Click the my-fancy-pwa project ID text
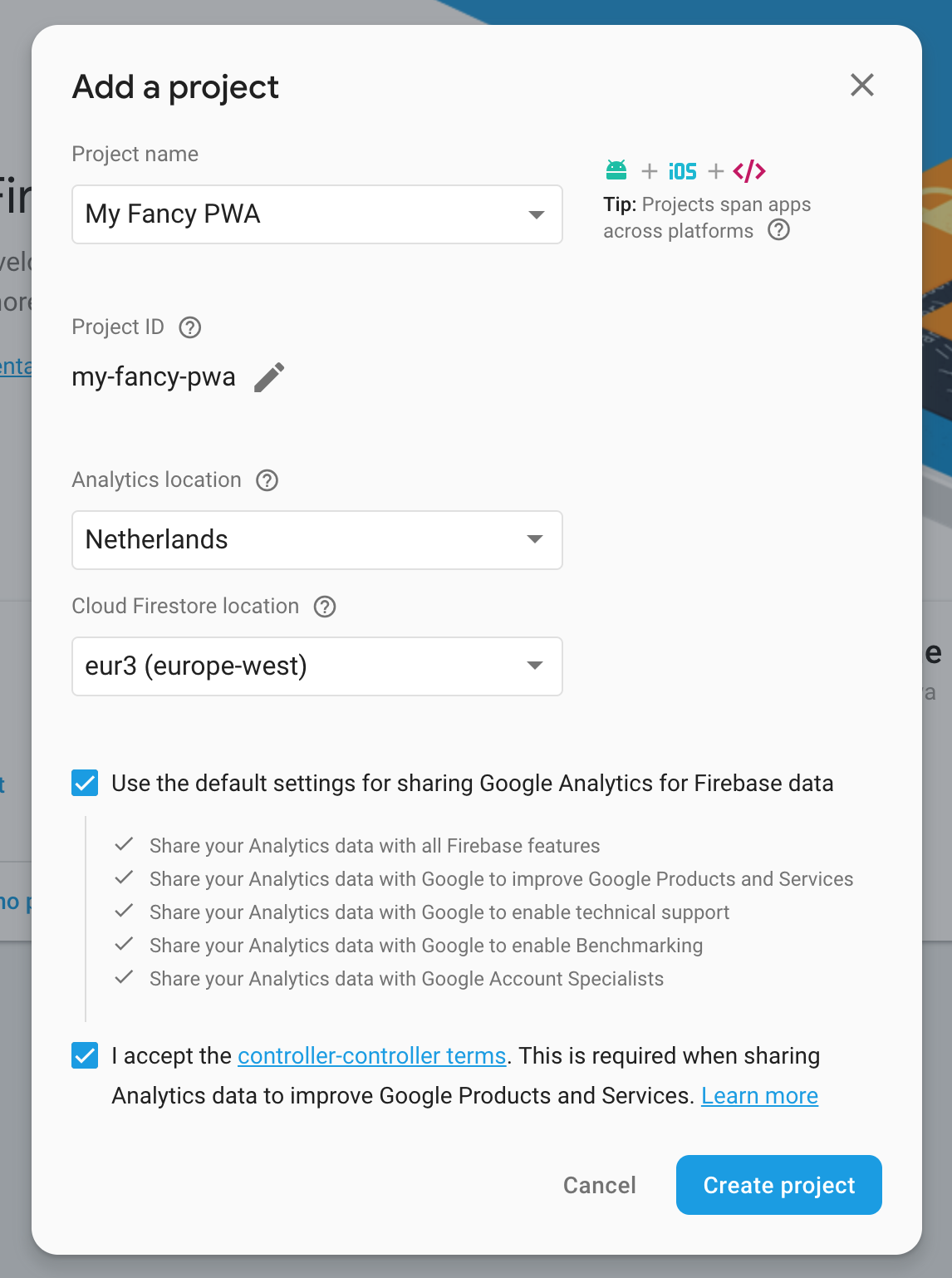 click(x=154, y=377)
